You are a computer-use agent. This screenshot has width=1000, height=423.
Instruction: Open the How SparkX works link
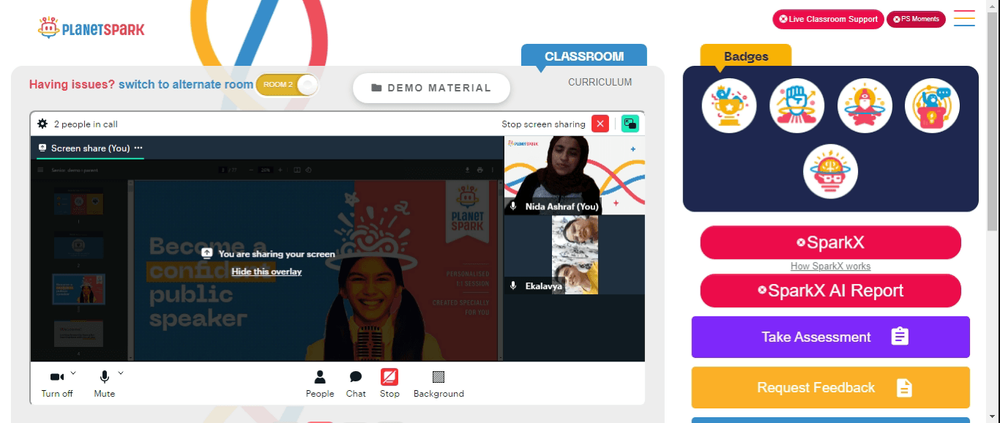[830, 266]
